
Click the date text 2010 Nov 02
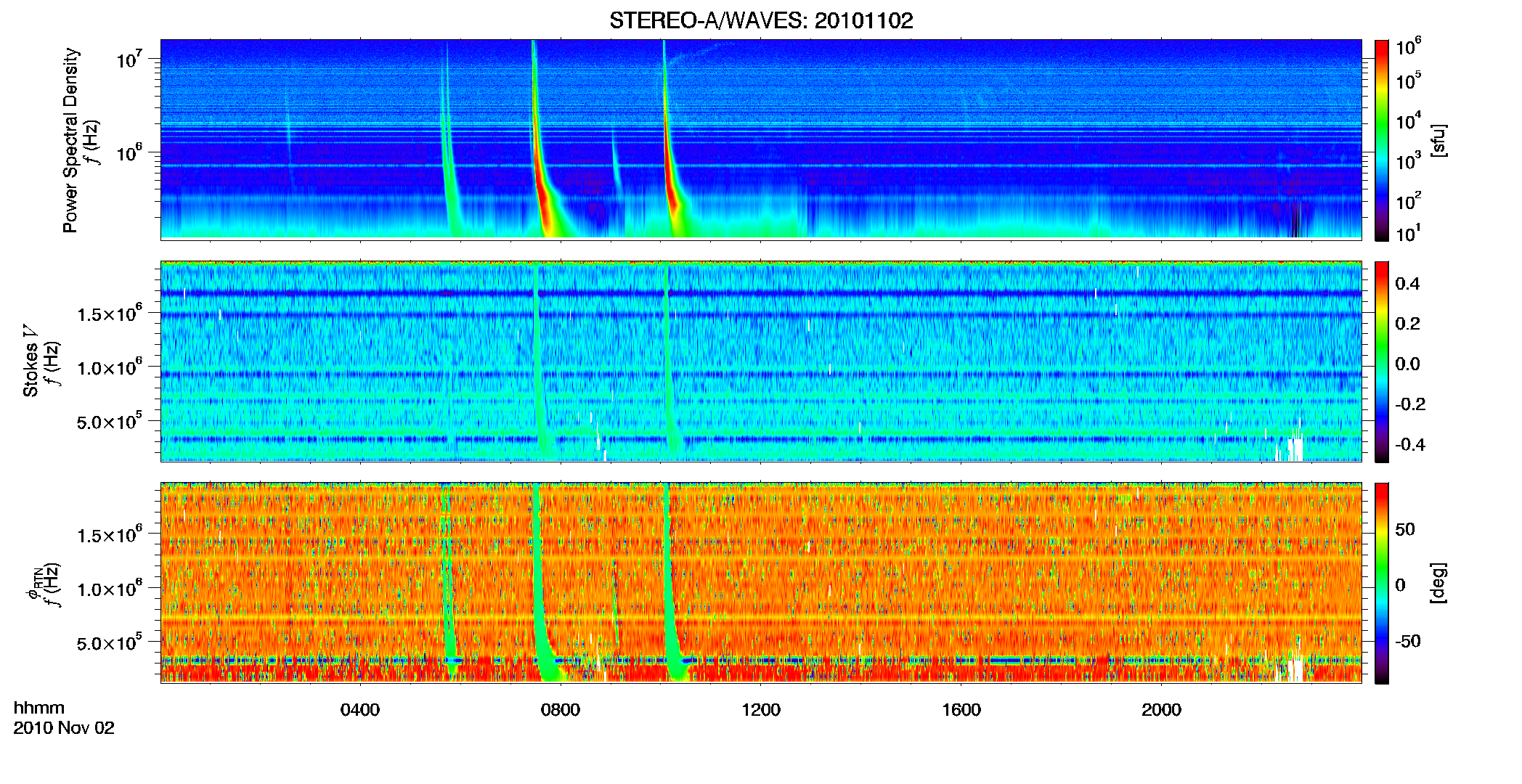(64, 728)
